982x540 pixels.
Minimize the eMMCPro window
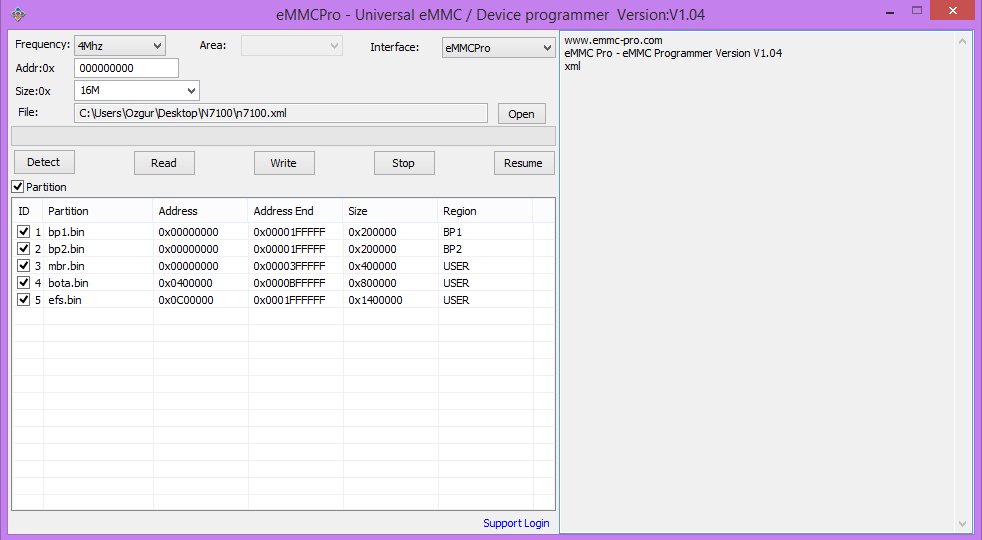click(x=890, y=11)
